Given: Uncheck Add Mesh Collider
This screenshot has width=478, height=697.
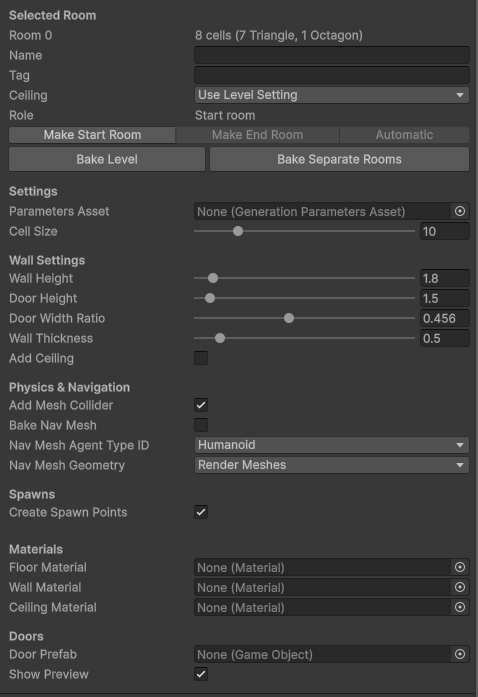Looking at the screenshot, I should [201, 405].
